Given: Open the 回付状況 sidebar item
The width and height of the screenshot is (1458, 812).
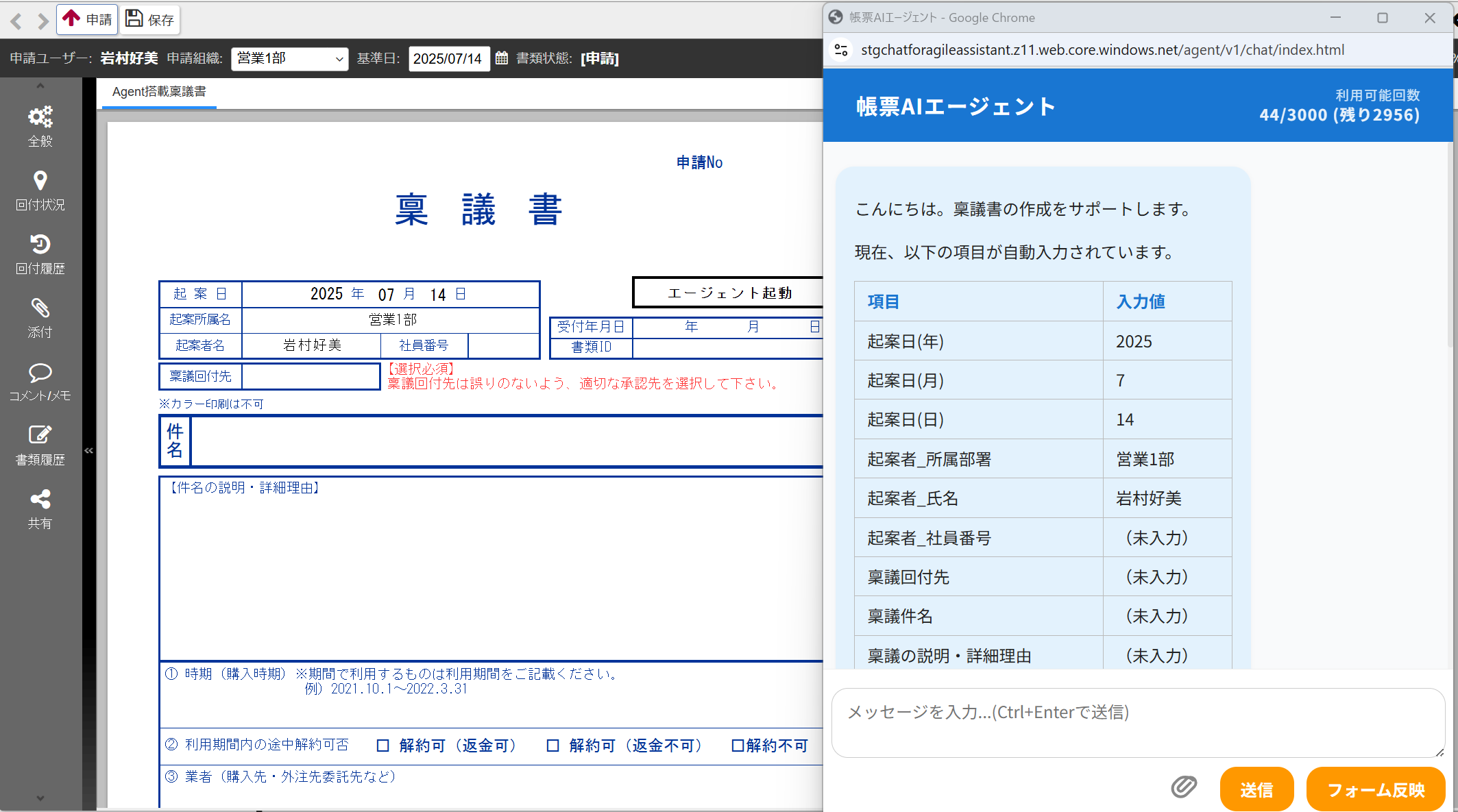Looking at the screenshot, I should pos(40,190).
